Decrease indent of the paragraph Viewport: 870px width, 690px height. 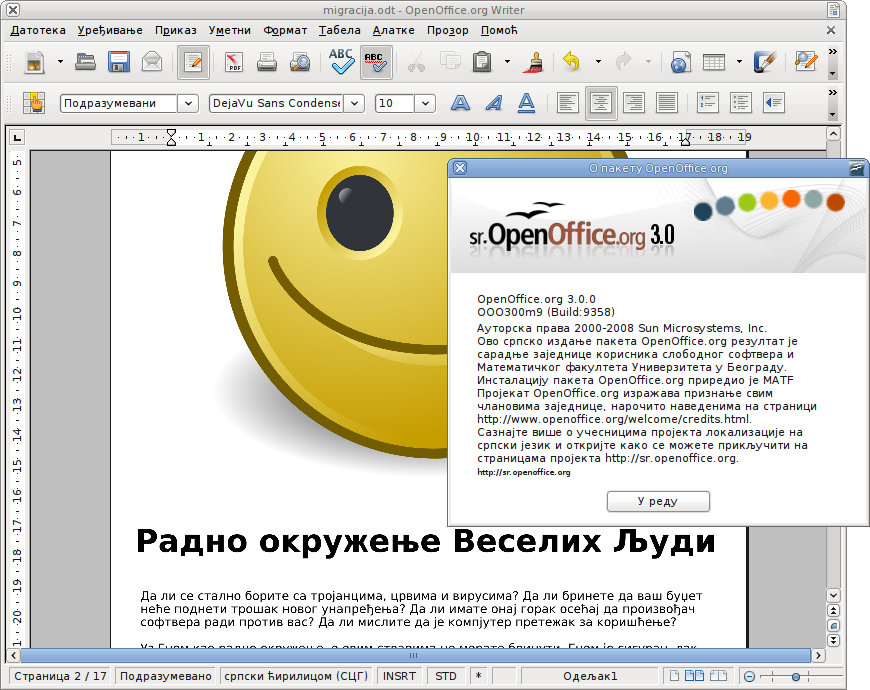coord(774,103)
